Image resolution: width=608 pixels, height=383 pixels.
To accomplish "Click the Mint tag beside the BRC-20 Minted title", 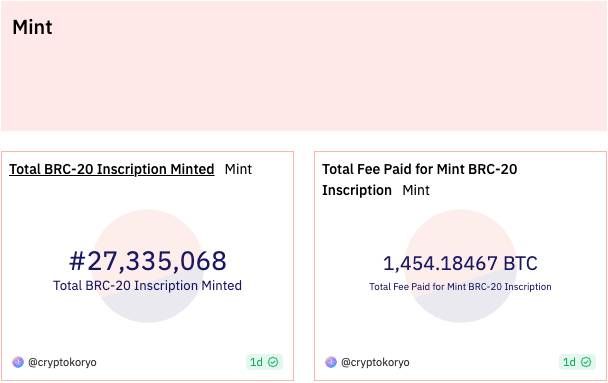I will [238, 169].
